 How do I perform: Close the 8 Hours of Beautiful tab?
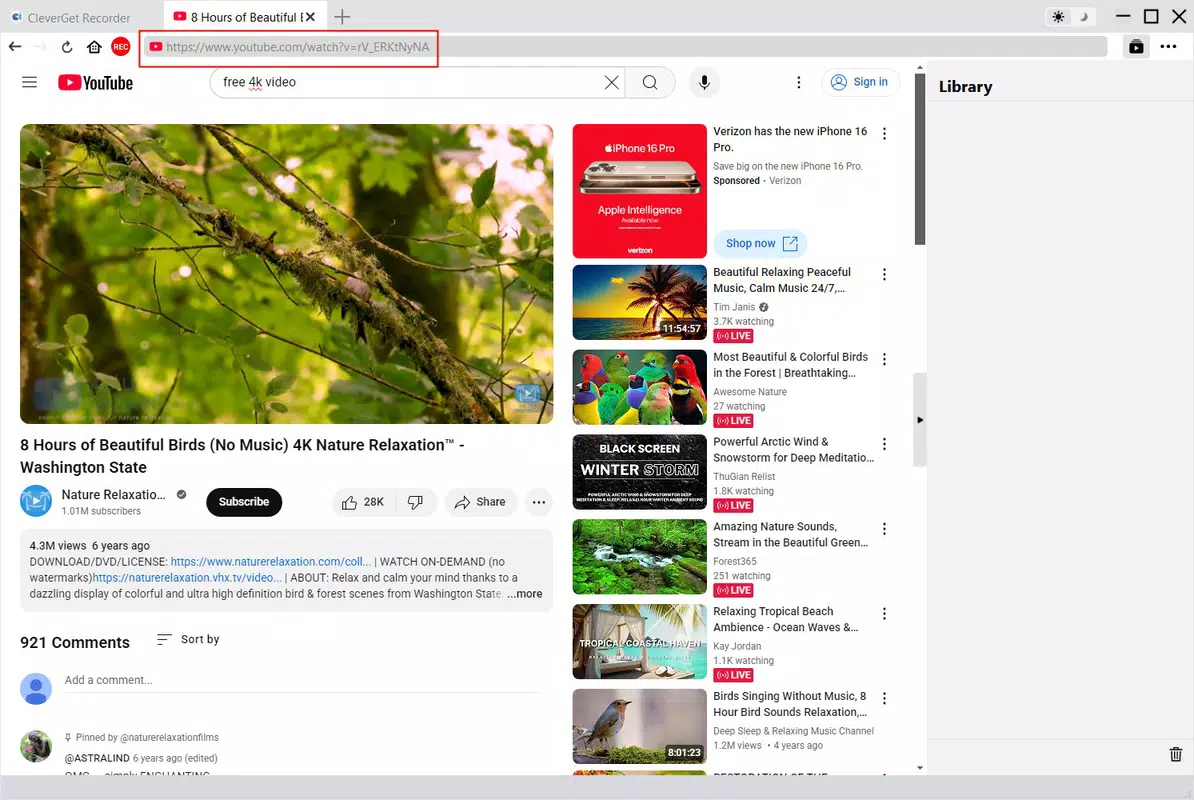(x=310, y=17)
